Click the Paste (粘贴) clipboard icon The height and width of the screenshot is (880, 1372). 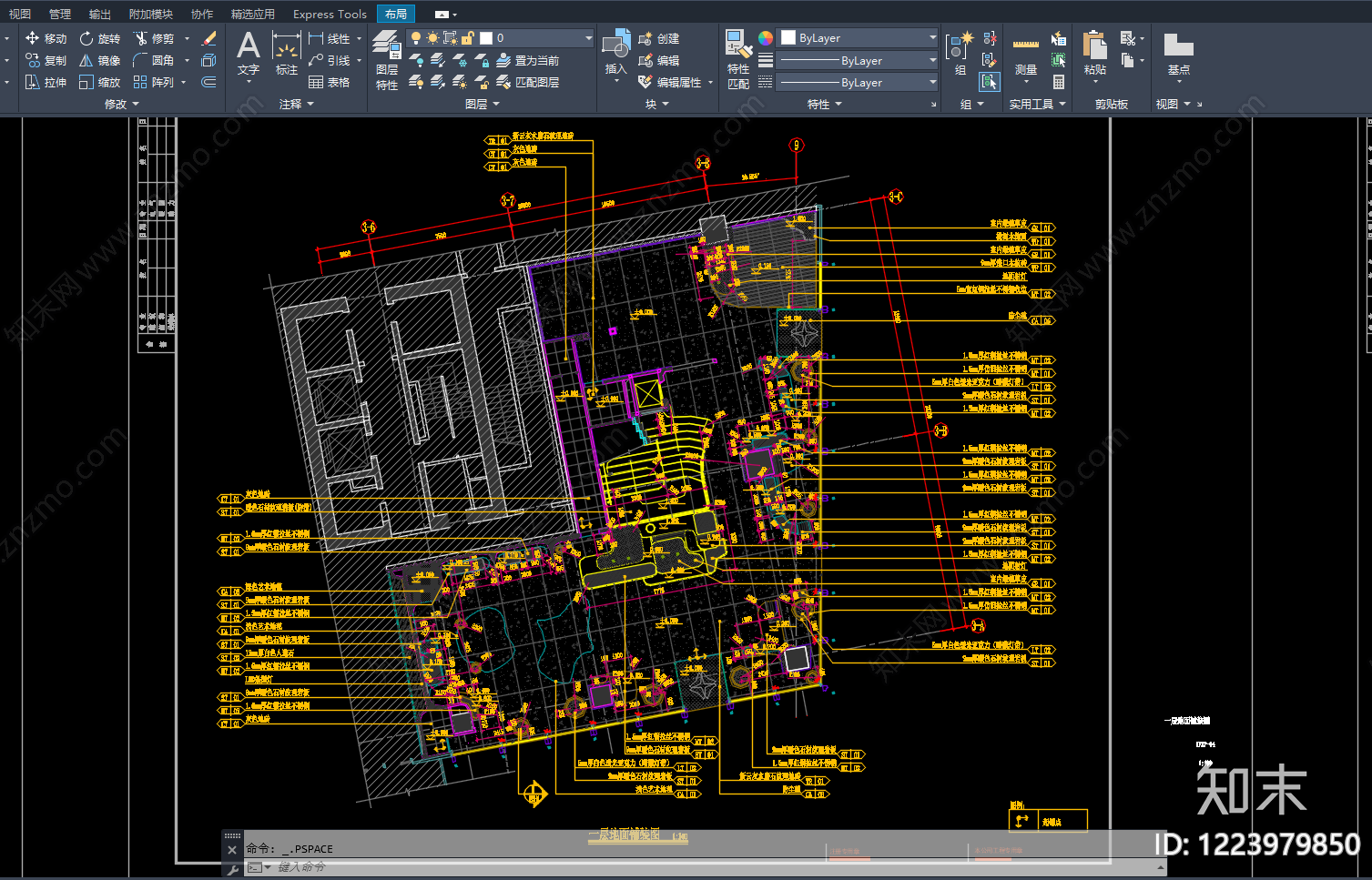1095,44
